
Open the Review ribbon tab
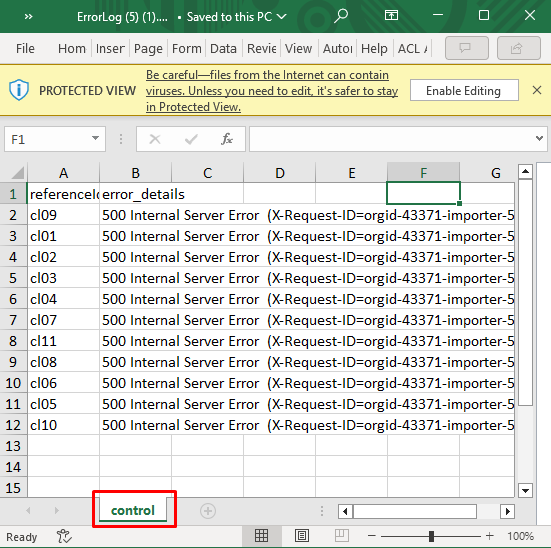click(261, 48)
